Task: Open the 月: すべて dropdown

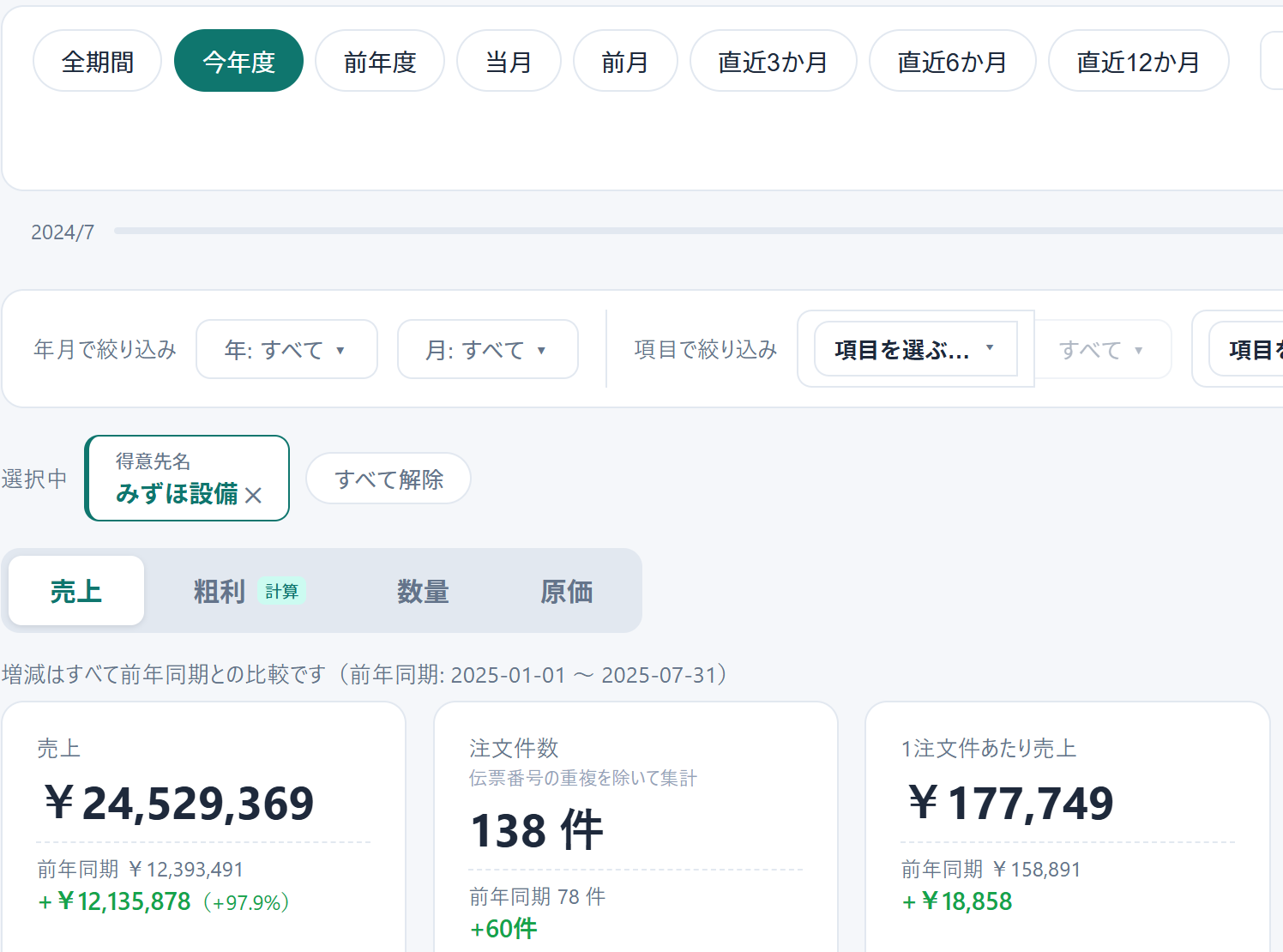Action: tap(487, 349)
